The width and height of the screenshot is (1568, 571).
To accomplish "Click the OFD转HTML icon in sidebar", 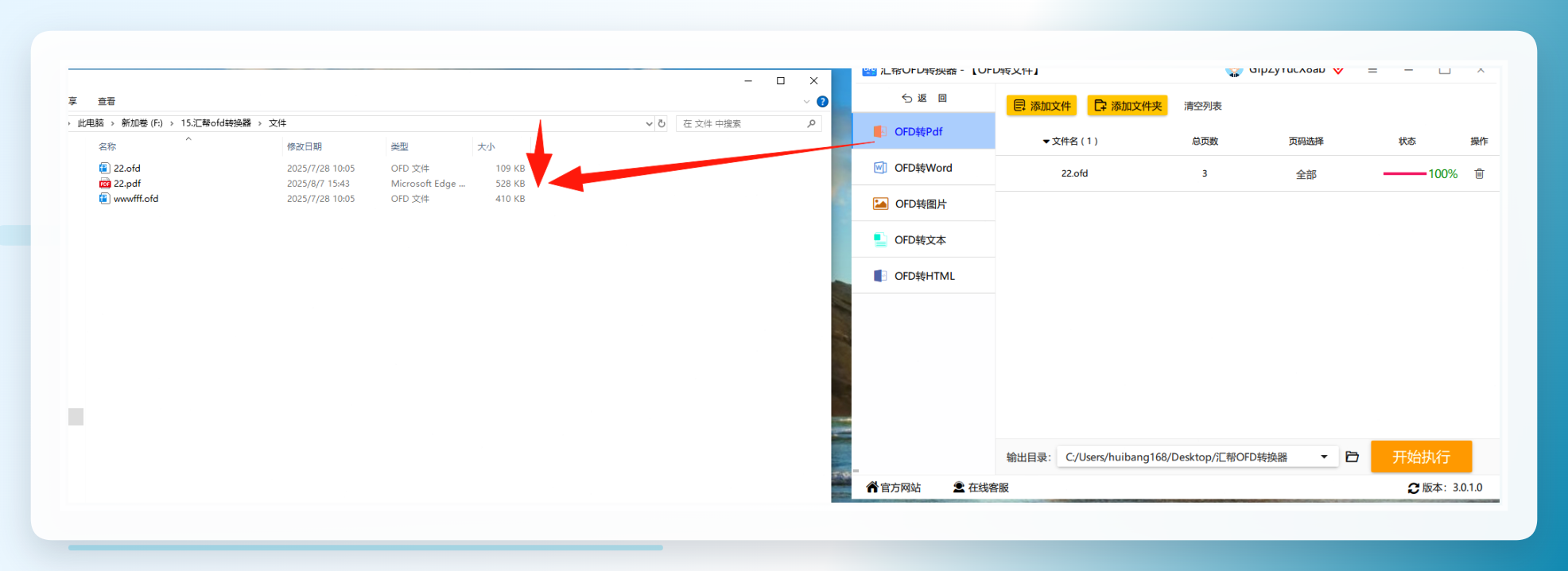I will (879, 276).
